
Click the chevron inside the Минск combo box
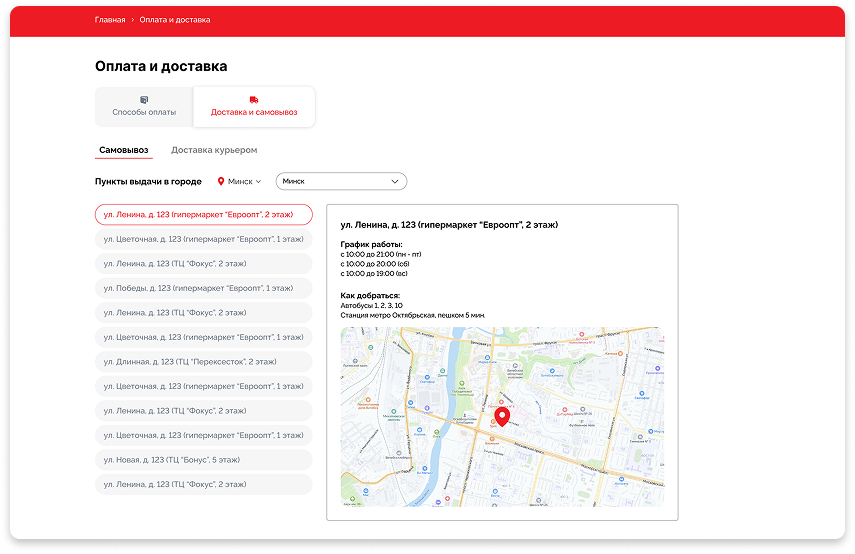395,182
